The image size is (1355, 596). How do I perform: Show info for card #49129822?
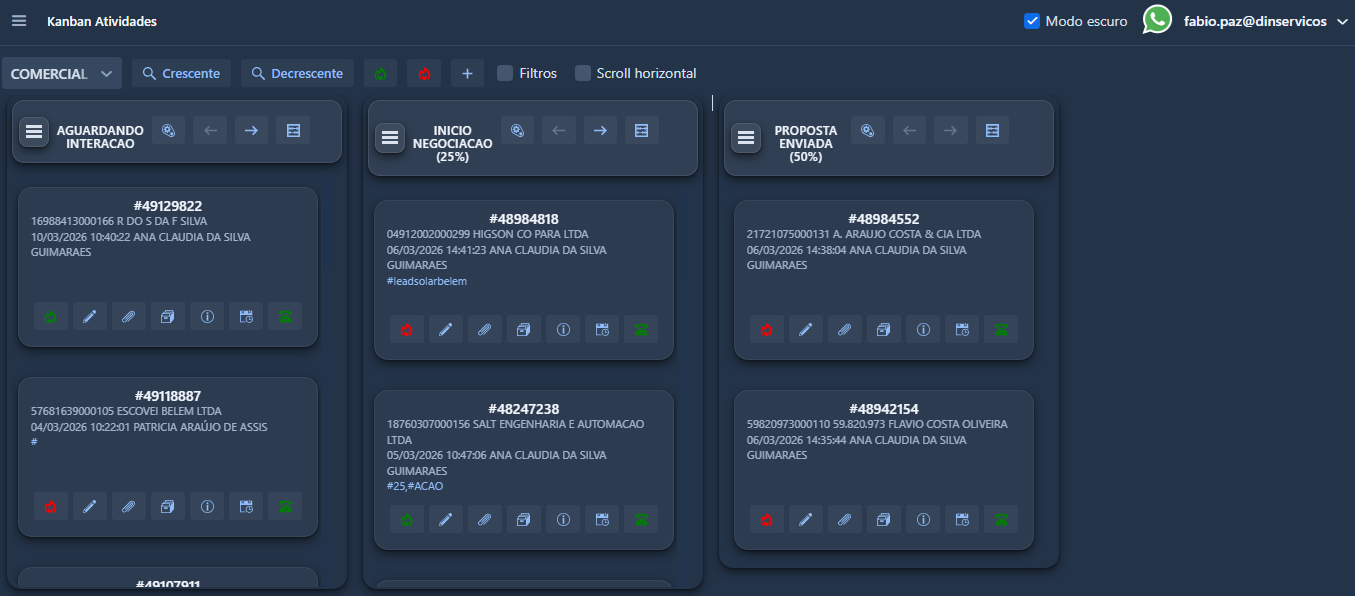coord(207,316)
